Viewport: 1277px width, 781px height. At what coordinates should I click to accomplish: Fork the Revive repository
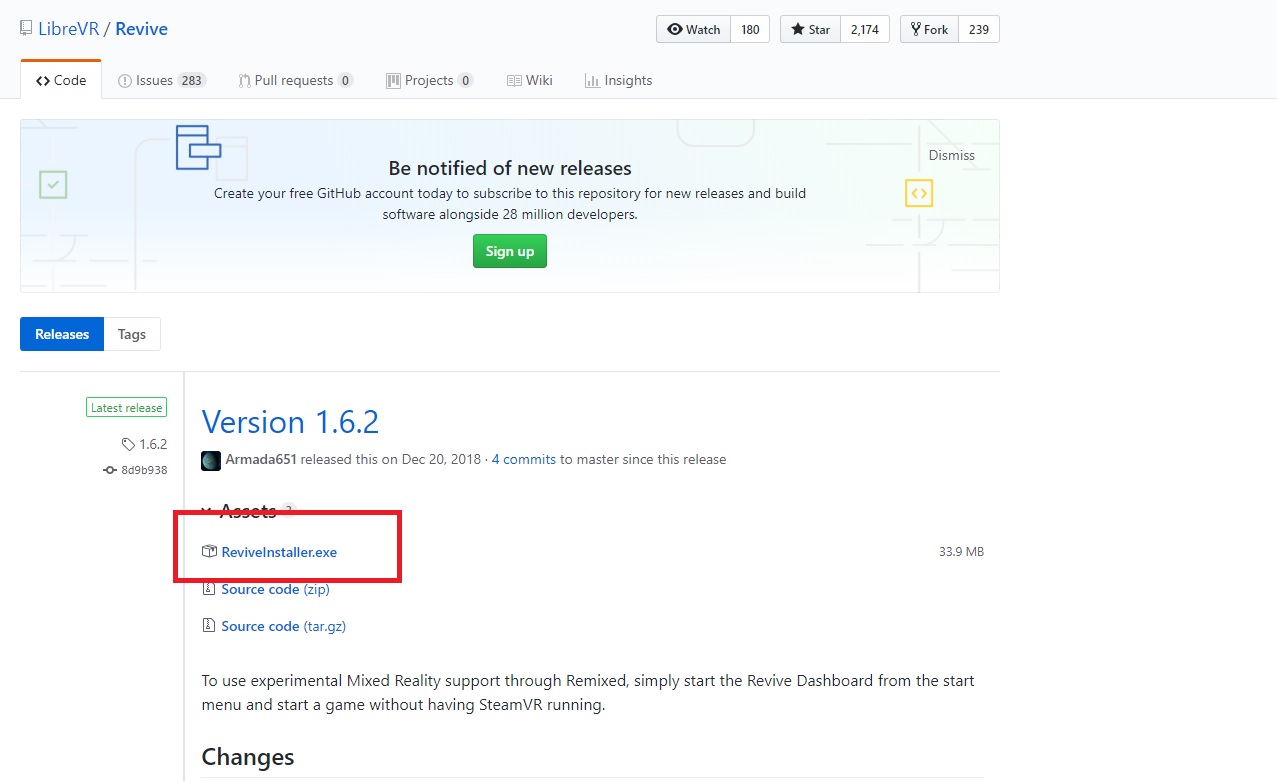tap(929, 29)
